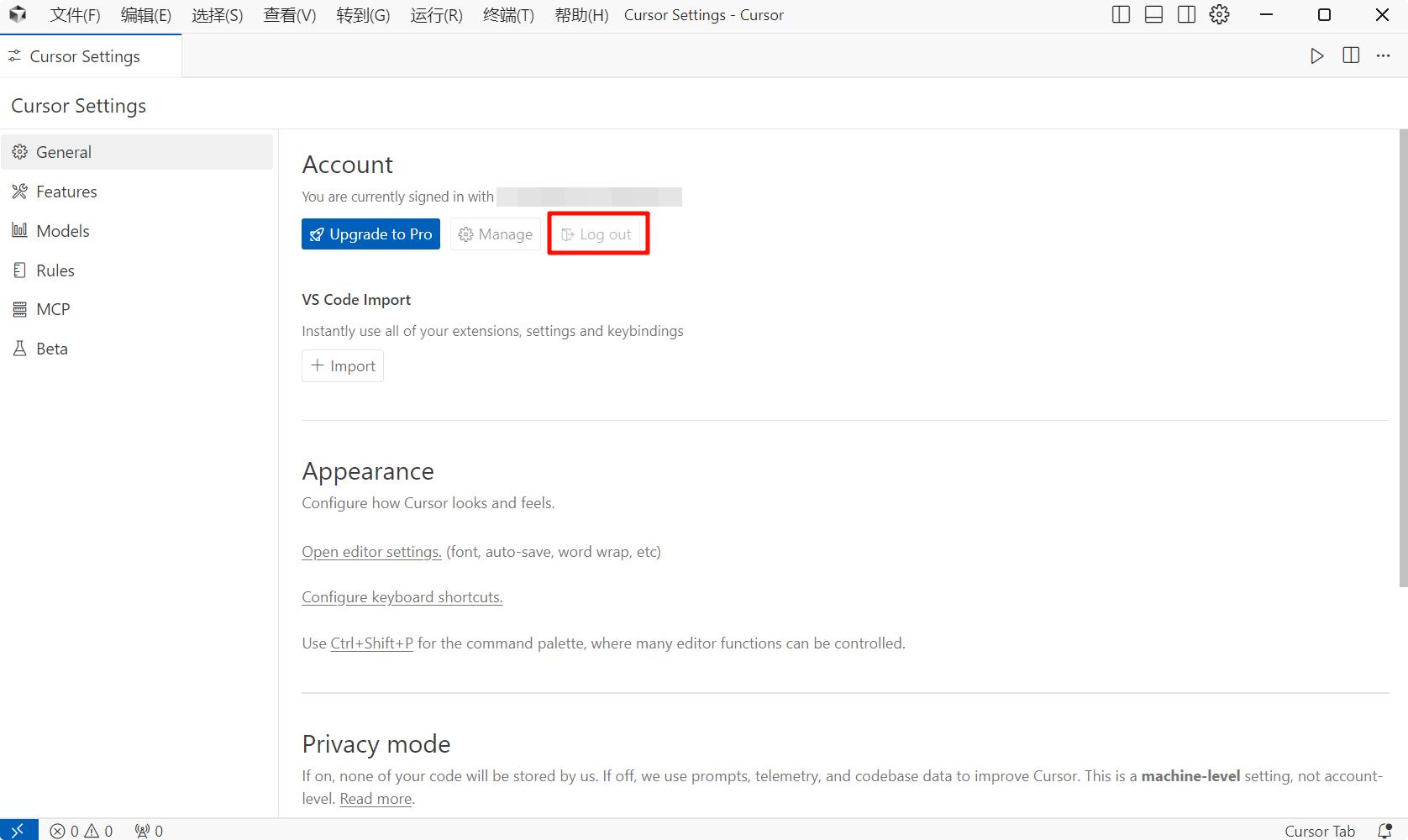Minimize the Cursor window
This screenshot has height=840, width=1408.
[1267, 14]
